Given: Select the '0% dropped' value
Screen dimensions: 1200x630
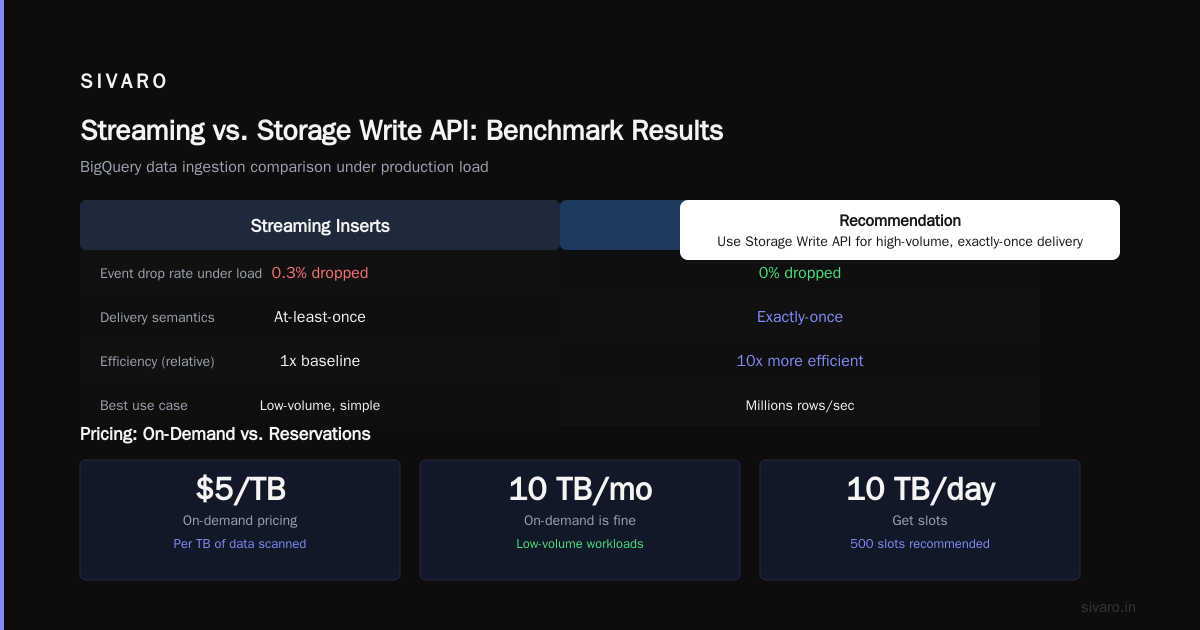Looking at the screenshot, I should point(800,273).
